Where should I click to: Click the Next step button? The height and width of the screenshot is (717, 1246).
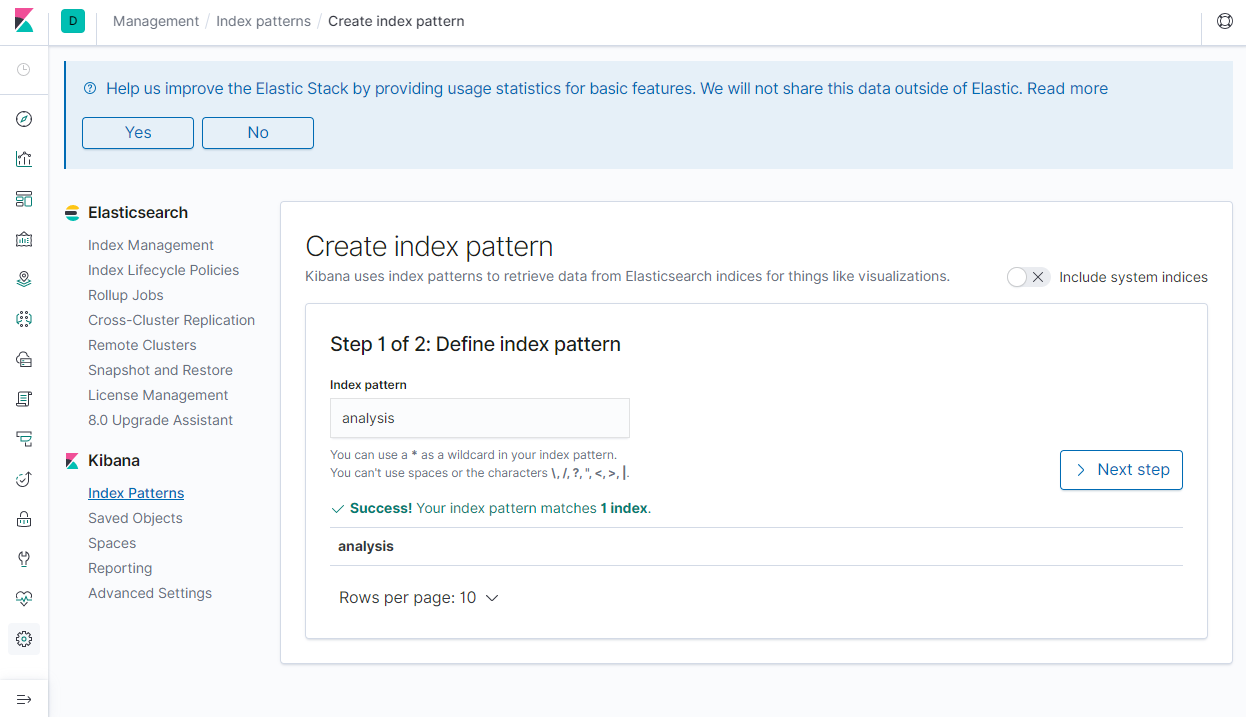[1121, 470]
